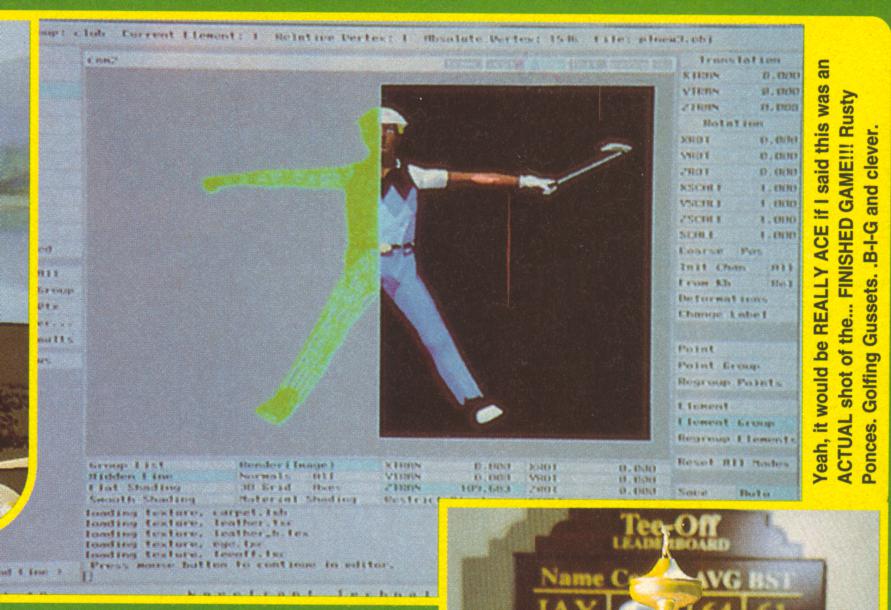Image resolution: width=891 pixels, height=610 pixels.
Task: Click the uniform SCALE value field
Action: pos(778,235)
